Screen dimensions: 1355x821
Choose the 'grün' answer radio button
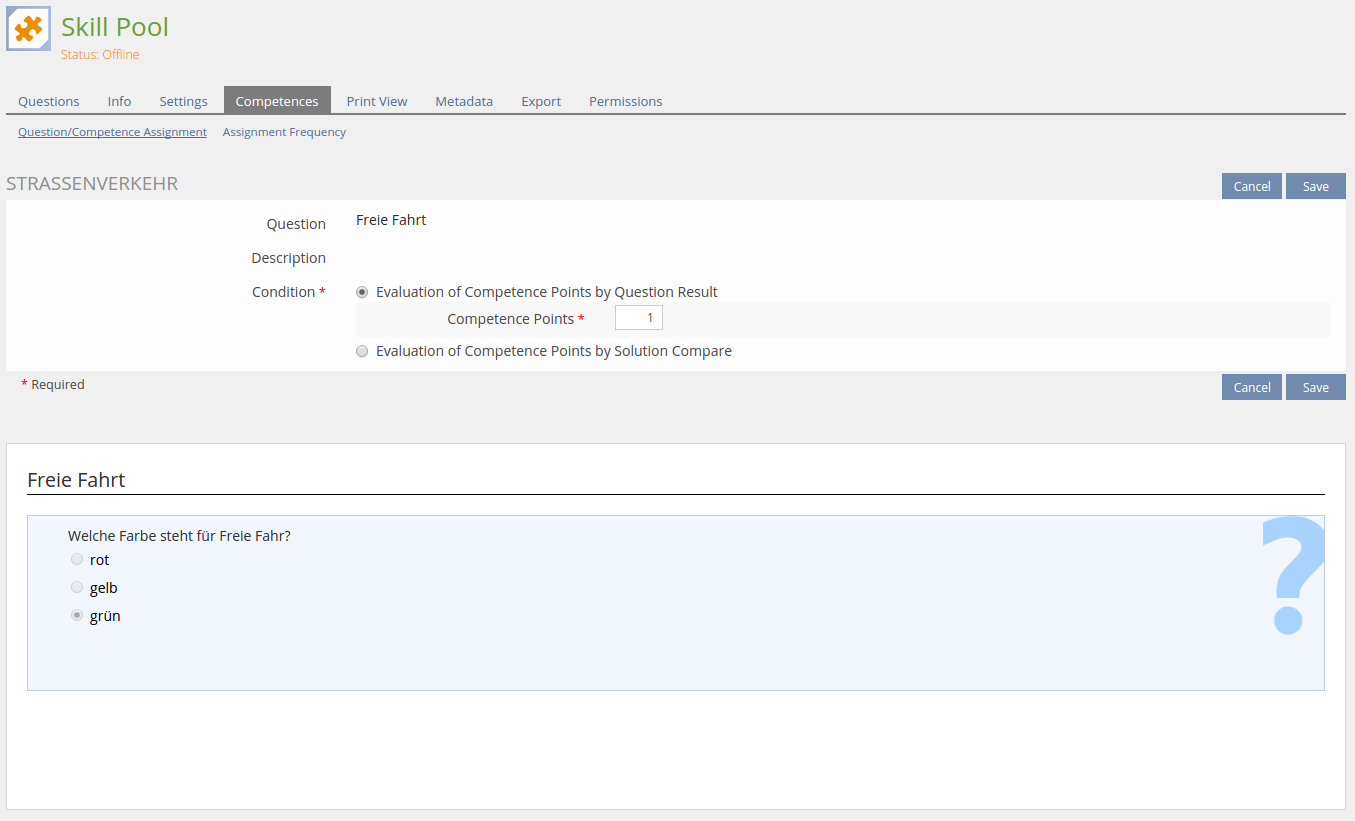pos(77,616)
